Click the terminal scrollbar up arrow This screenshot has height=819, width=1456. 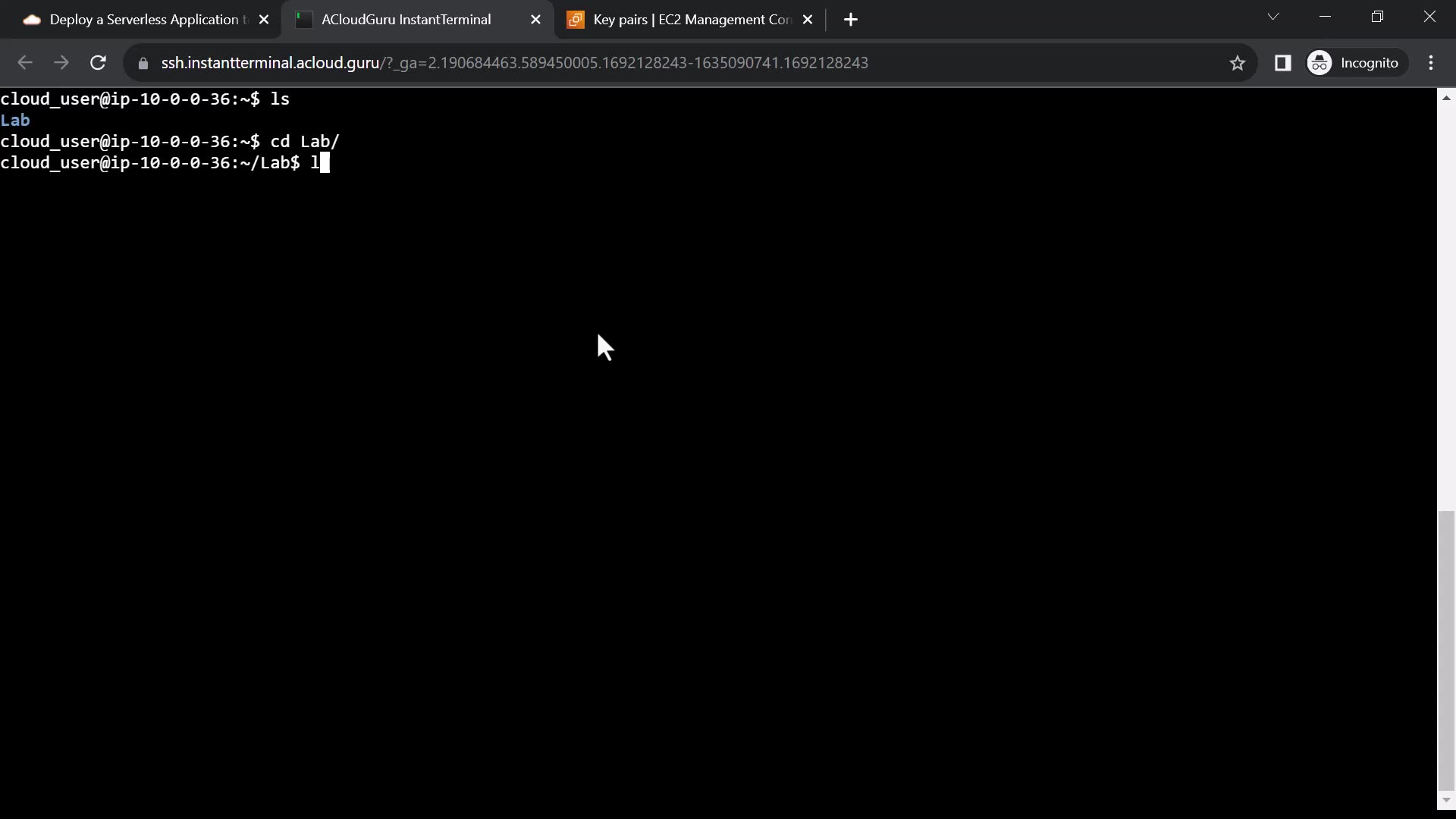[1446, 98]
